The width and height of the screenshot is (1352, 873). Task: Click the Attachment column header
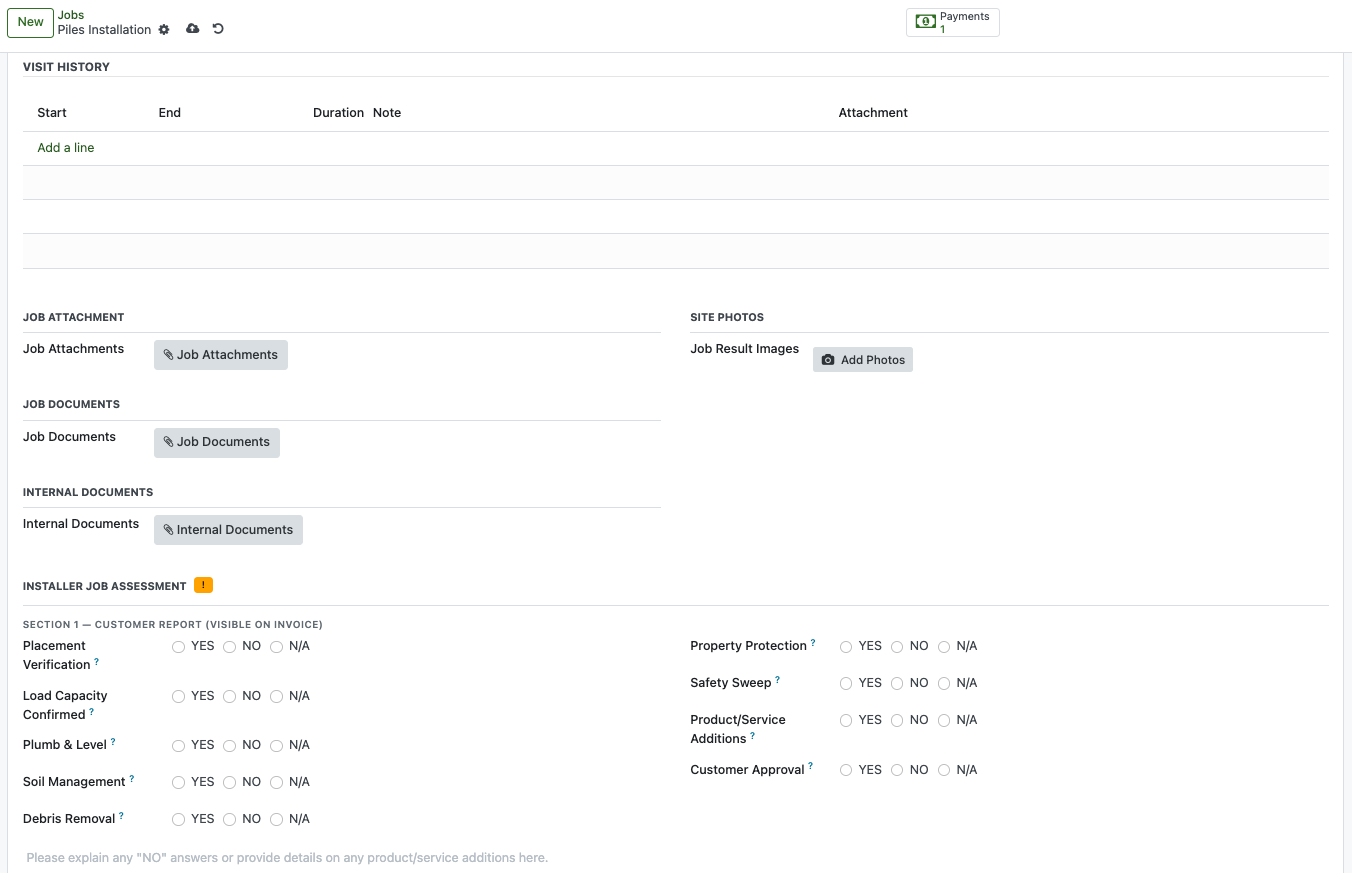[x=873, y=113]
